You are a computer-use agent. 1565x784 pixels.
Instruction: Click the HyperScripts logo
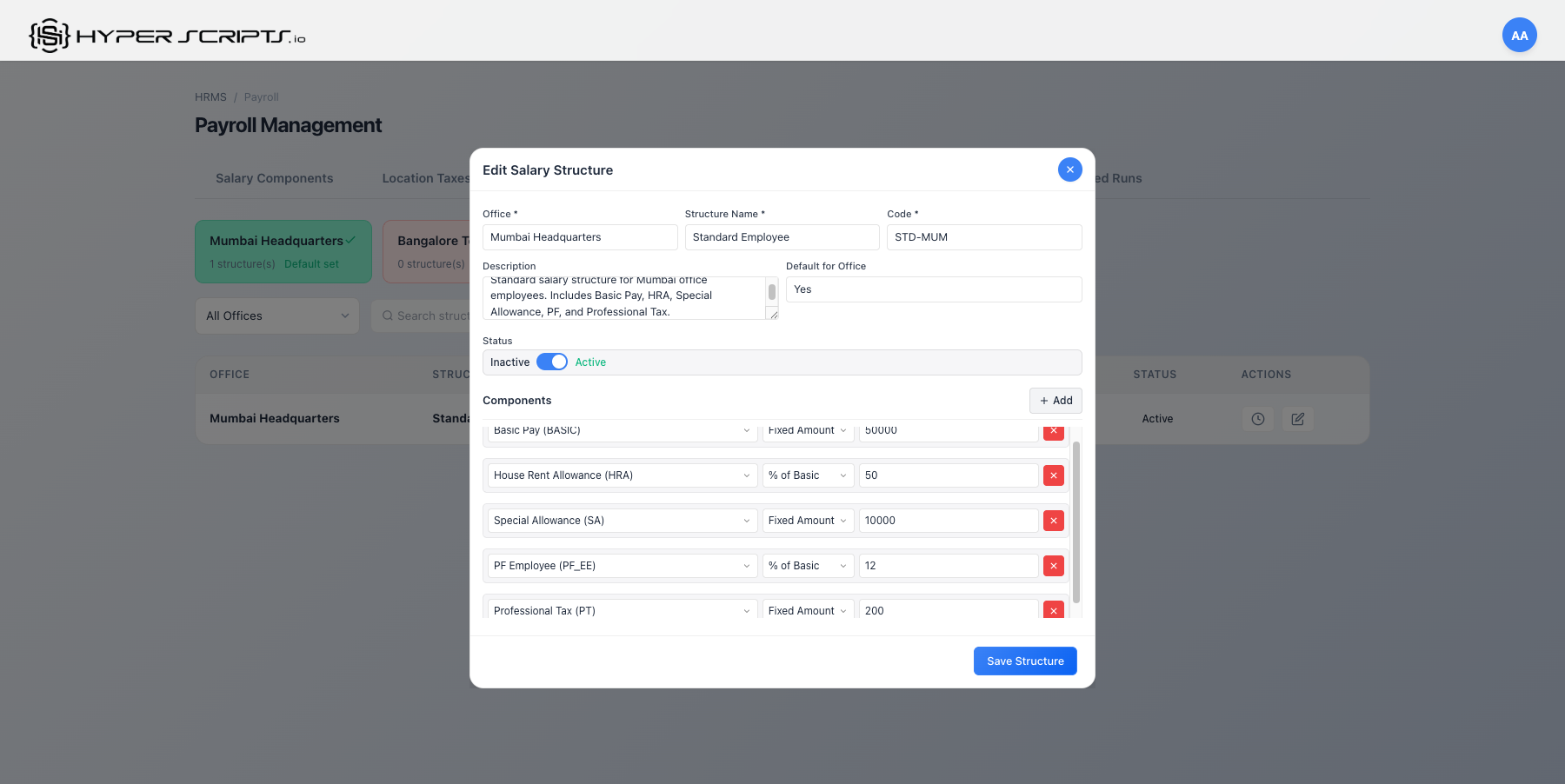point(167,36)
